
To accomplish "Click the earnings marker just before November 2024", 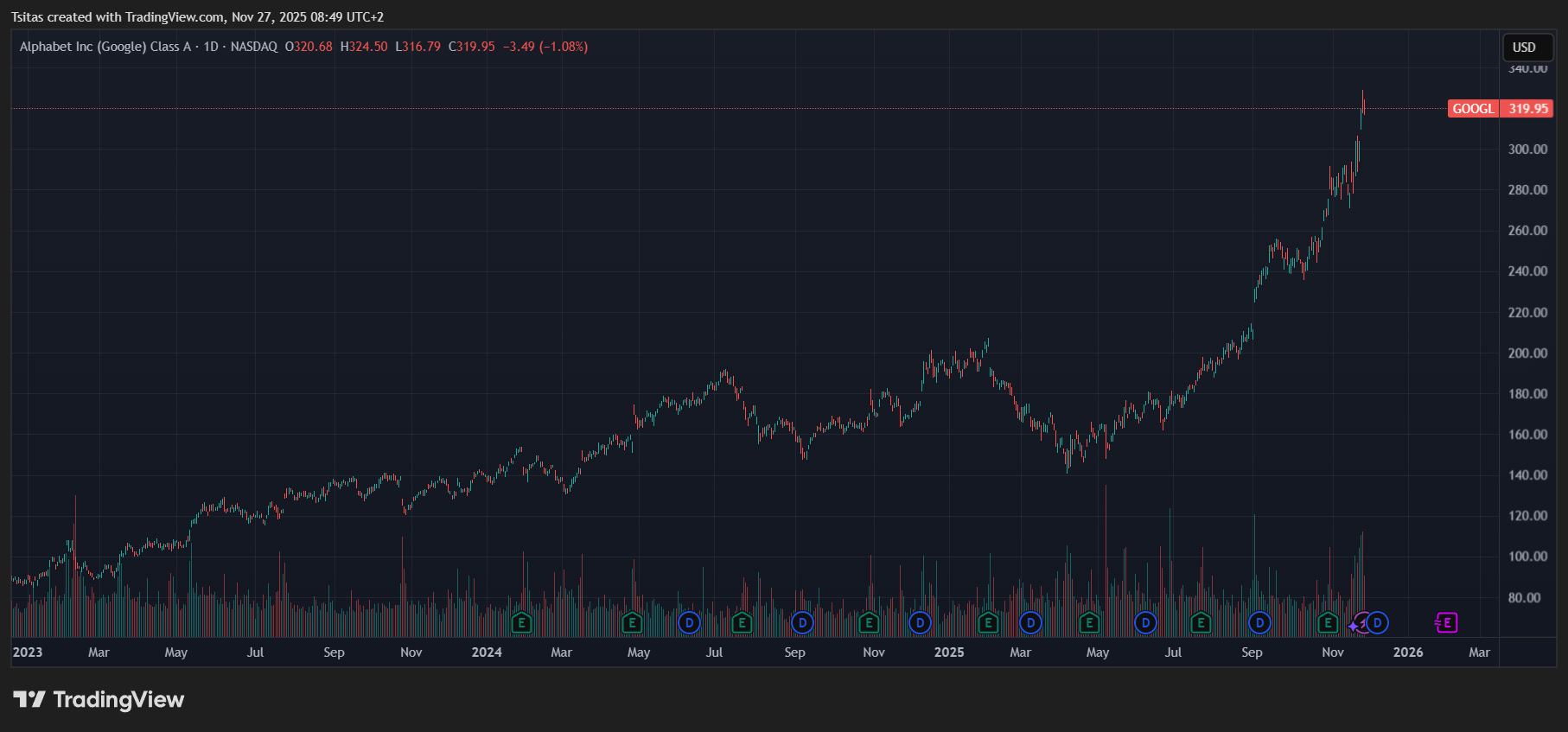I will point(869,622).
